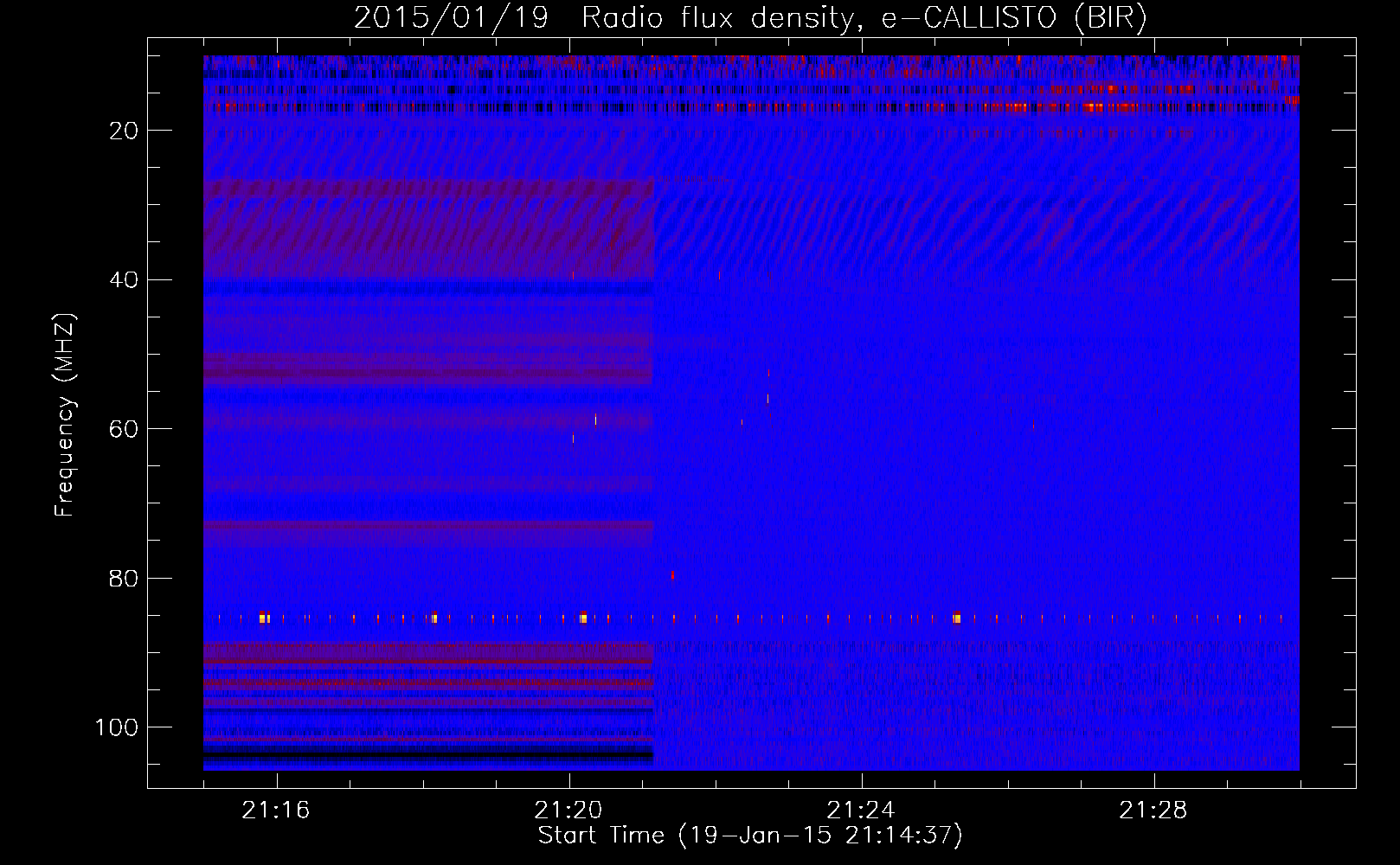Select the 80 frequency tick label
Image resolution: width=1400 pixels, height=865 pixels.
[124, 579]
